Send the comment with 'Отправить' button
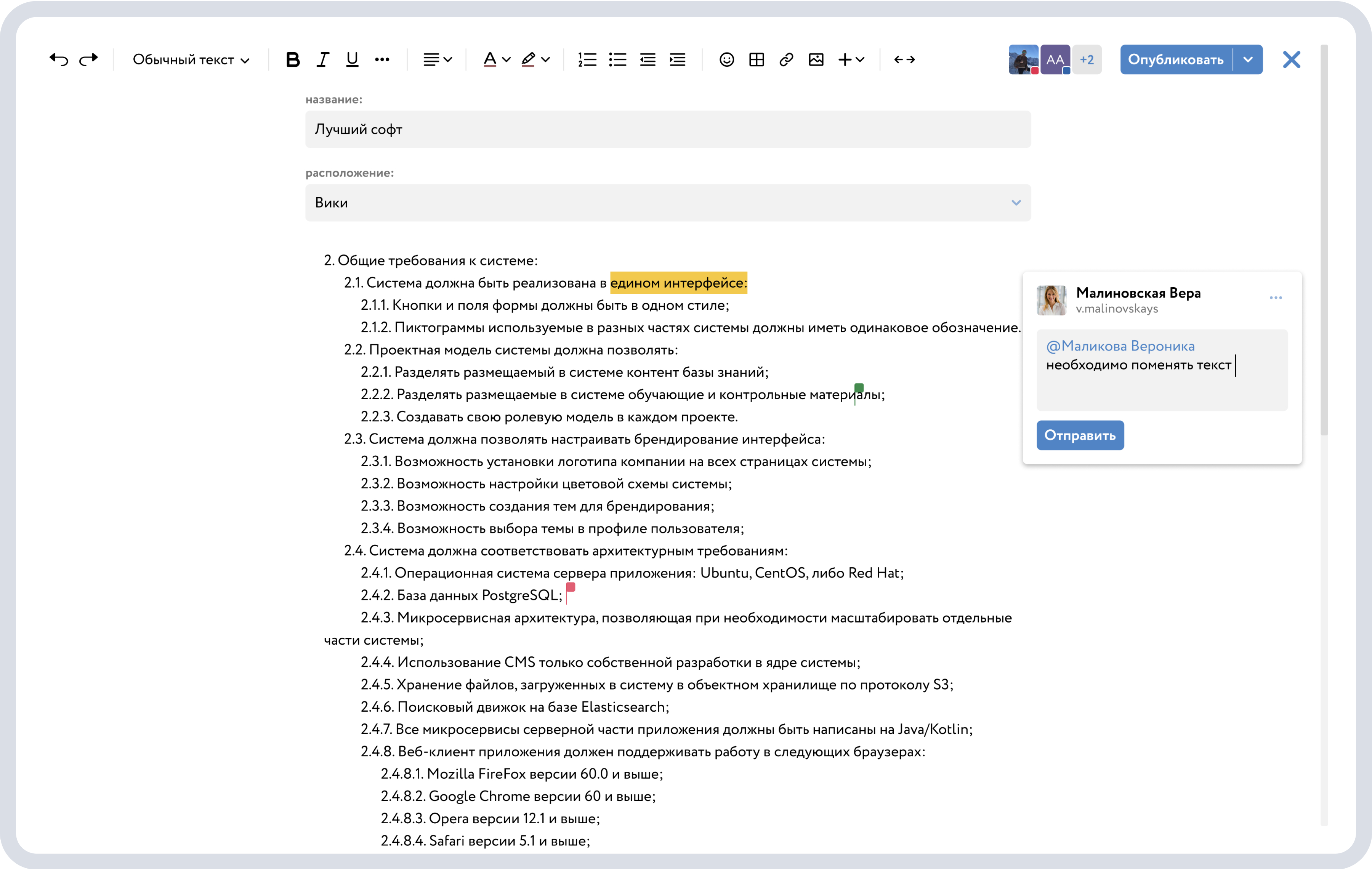Image resolution: width=1372 pixels, height=869 pixels. (1080, 435)
